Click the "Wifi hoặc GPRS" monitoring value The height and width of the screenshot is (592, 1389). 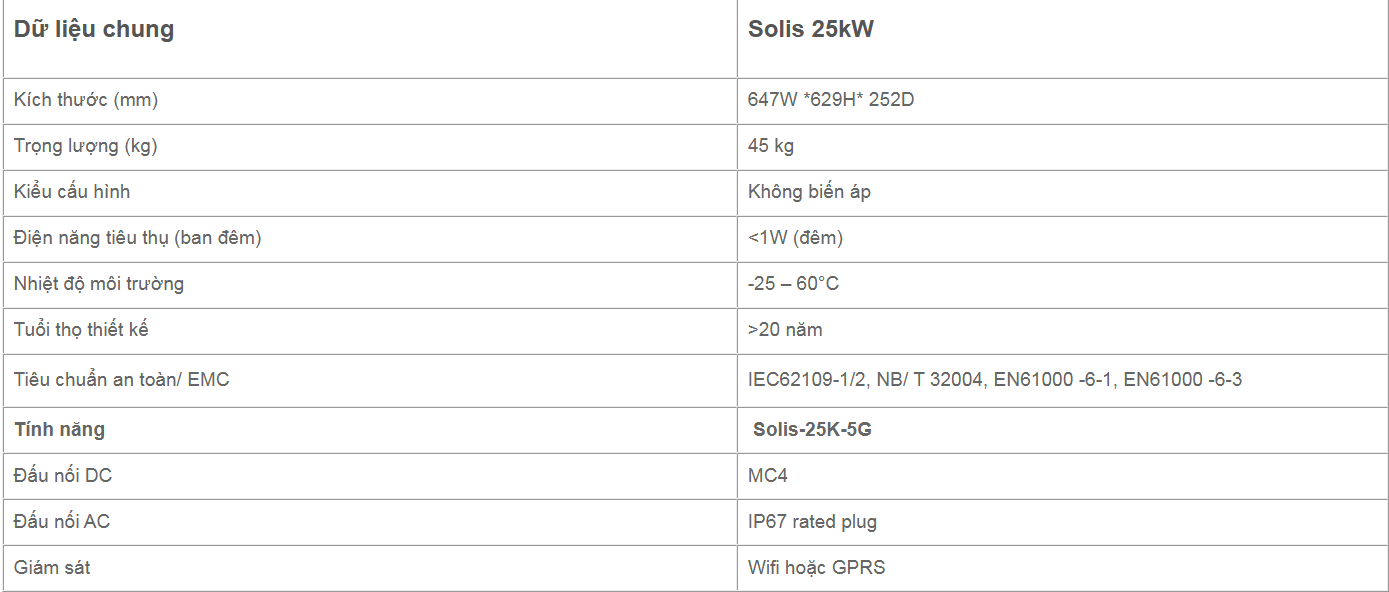(816, 568)
